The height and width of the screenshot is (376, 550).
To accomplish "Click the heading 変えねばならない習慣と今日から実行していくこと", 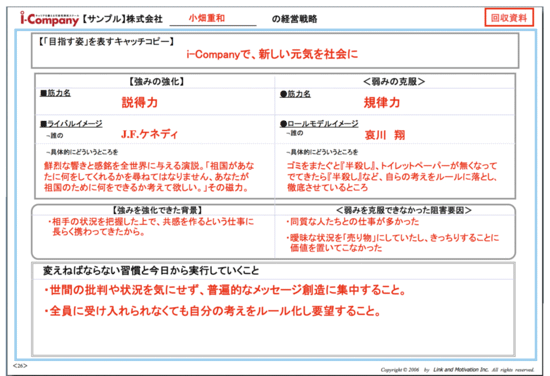I will click(151, 270).
